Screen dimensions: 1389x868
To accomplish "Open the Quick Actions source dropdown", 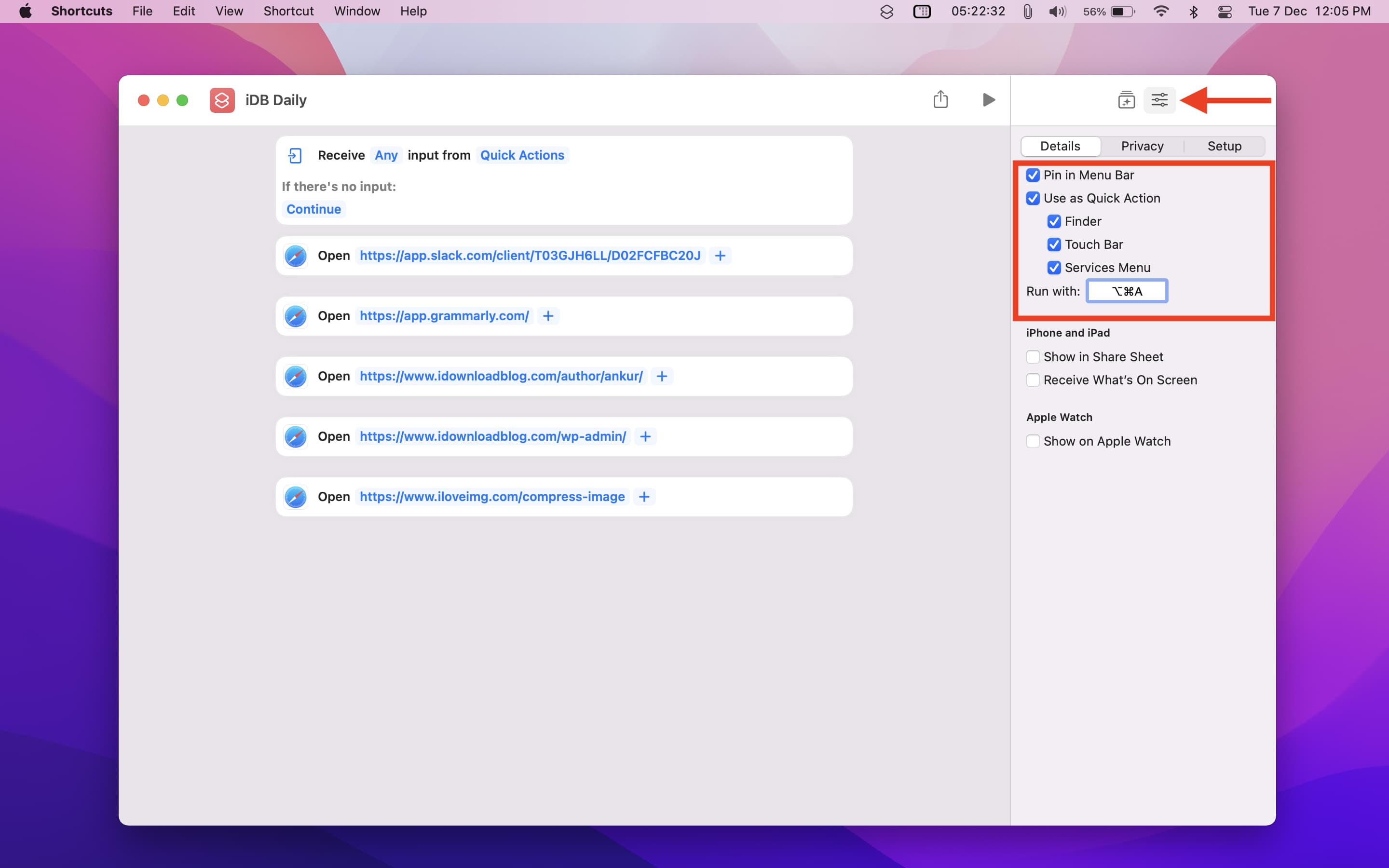I will (x=522, y=155).
